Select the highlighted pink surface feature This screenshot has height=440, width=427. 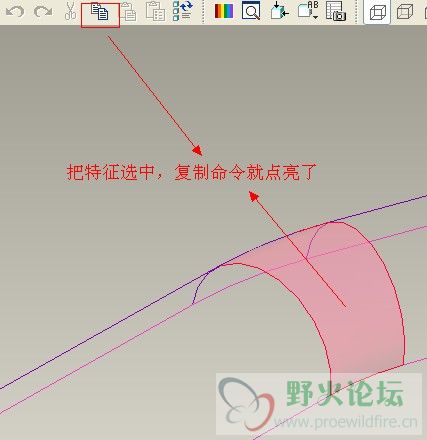coord(360,300)
